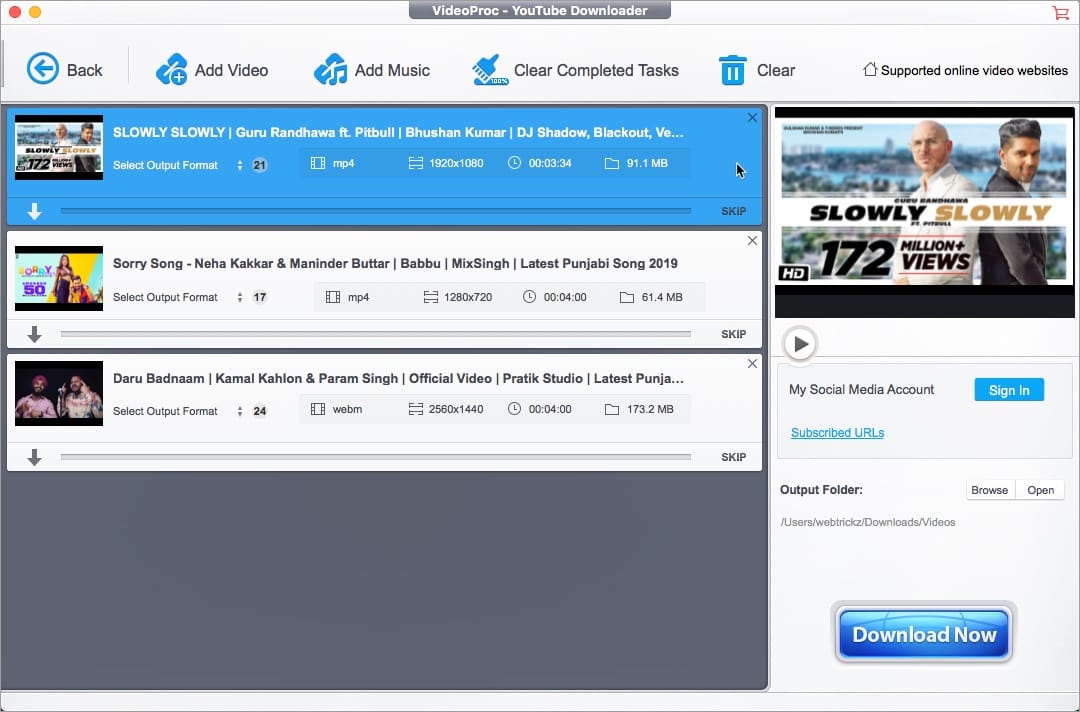Click the mp4 format film icon for SLOWLY SLOWLY
Image resolution: width=1080 pixels, height=712 pixels.
pos(318,163)
